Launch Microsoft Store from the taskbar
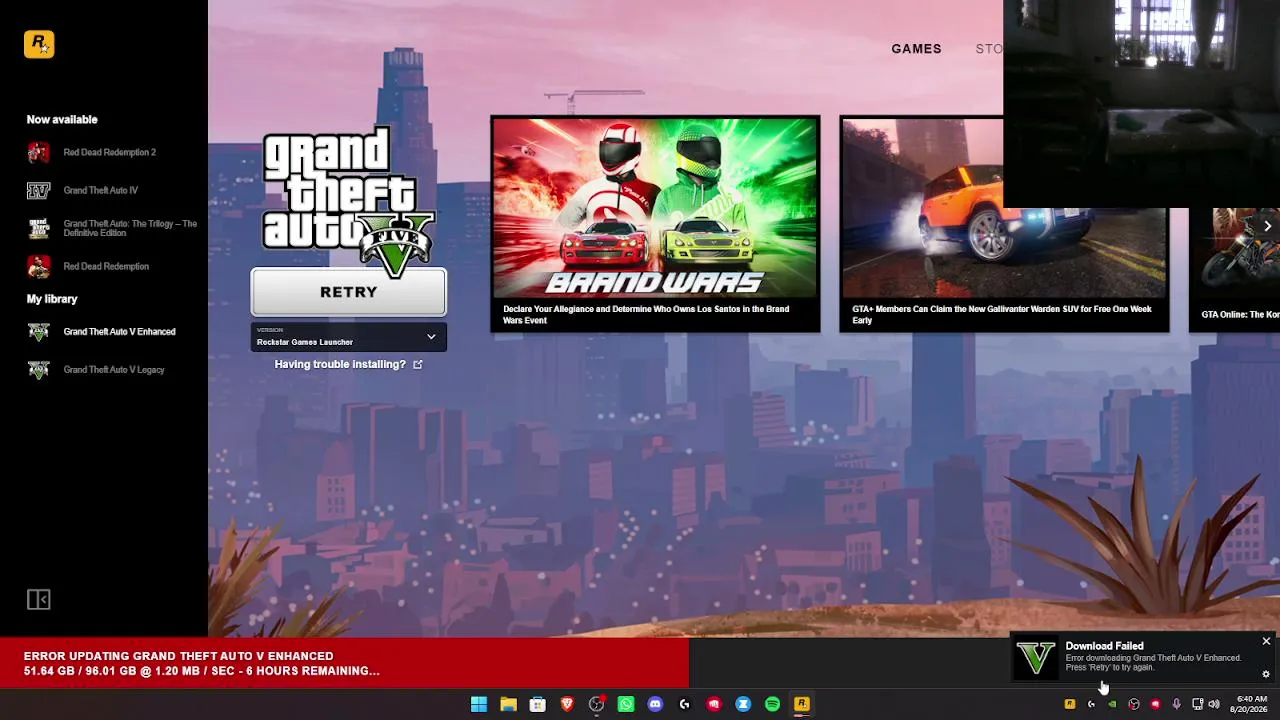 [x=538, y=704]
